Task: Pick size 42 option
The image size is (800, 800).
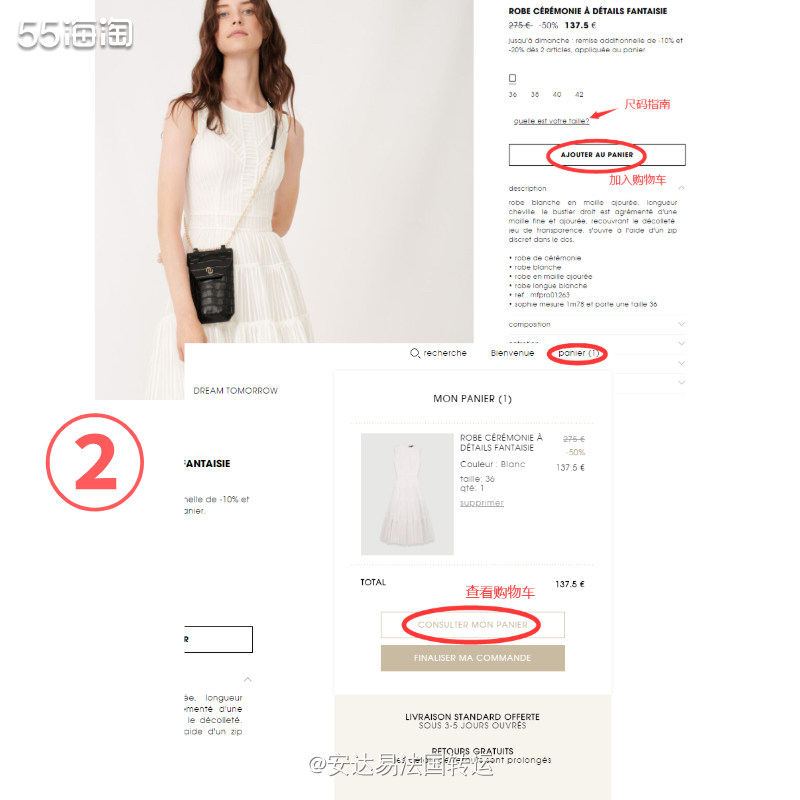Action: click(579, 95)
